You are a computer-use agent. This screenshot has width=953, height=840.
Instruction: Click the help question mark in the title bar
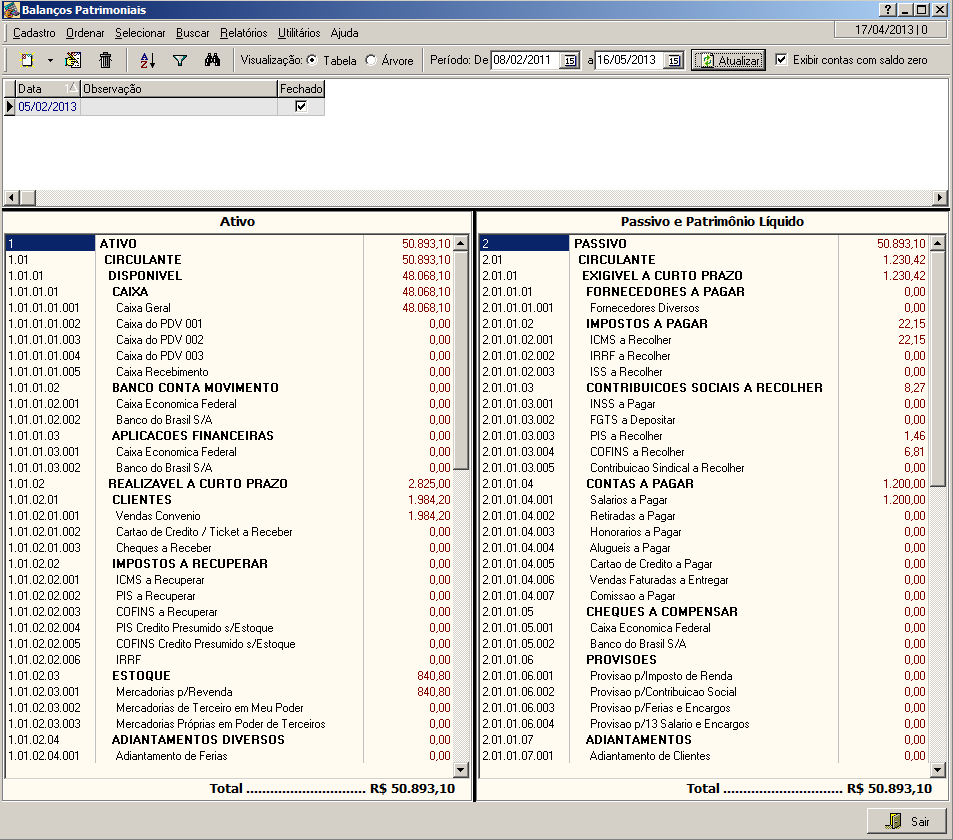click(x=888, y=10)
